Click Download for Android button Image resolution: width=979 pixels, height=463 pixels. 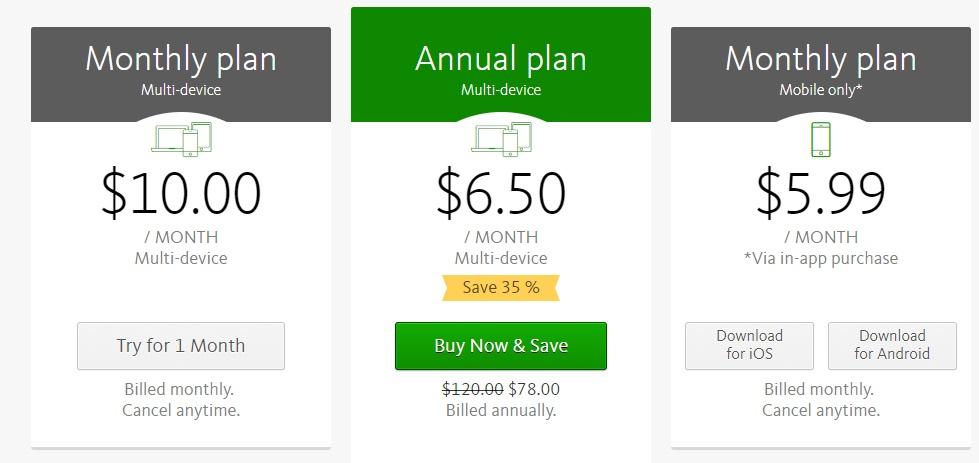coord(892,346)
